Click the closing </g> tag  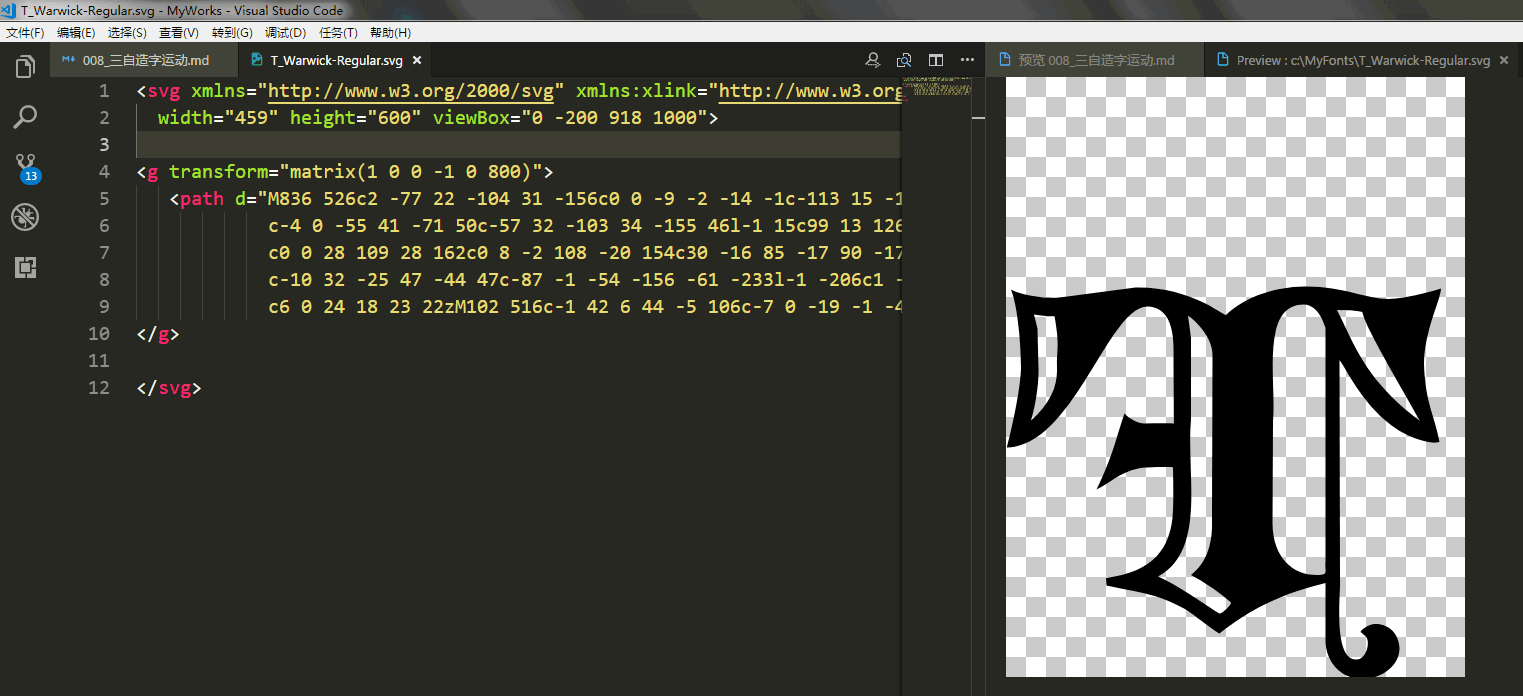pos(158,334)
